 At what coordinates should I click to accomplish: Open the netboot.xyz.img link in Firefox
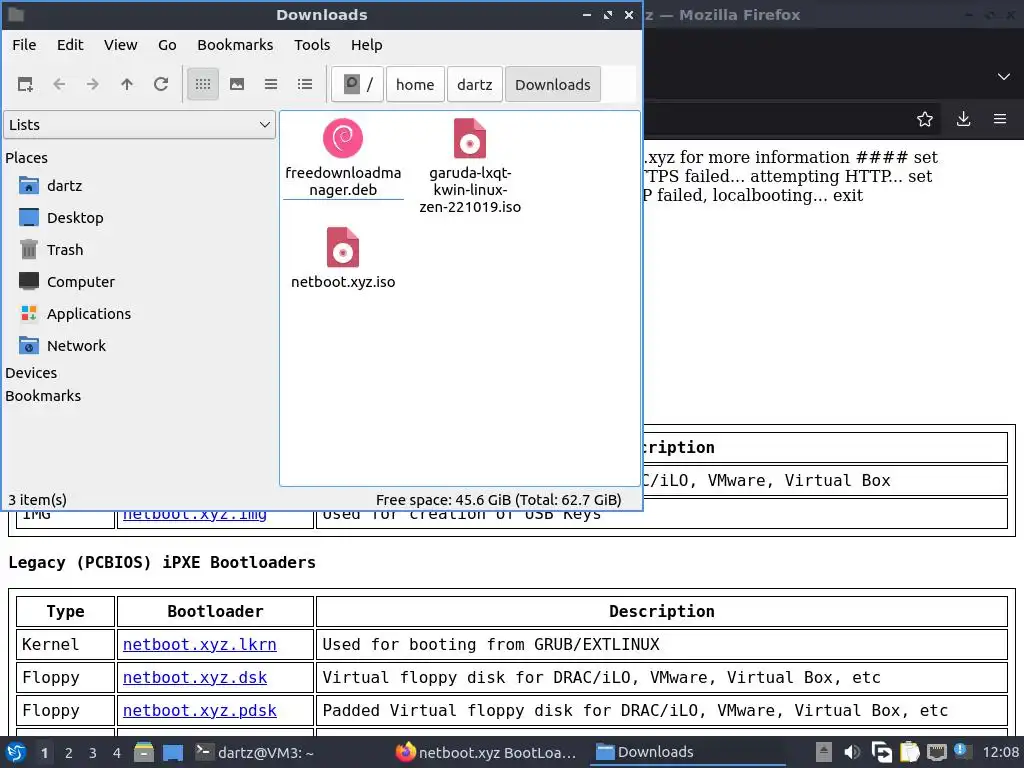click(x=195, y=515)
